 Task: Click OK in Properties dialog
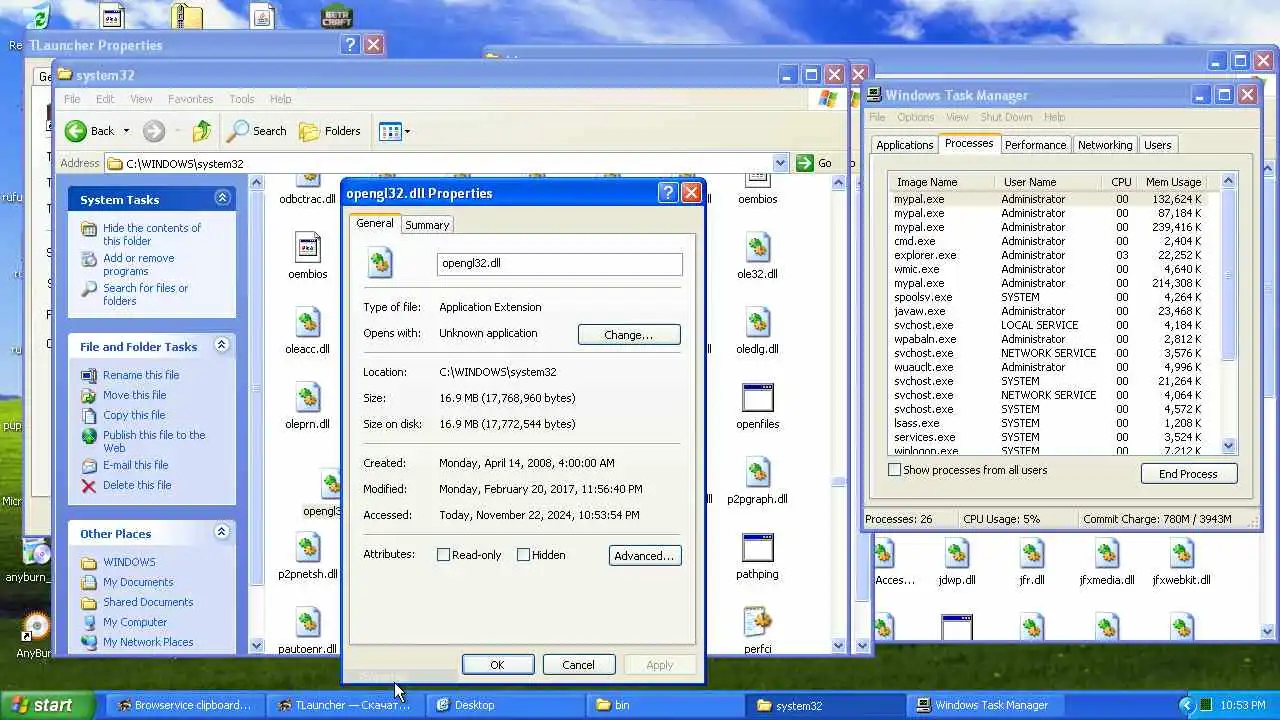pos(498,665)
